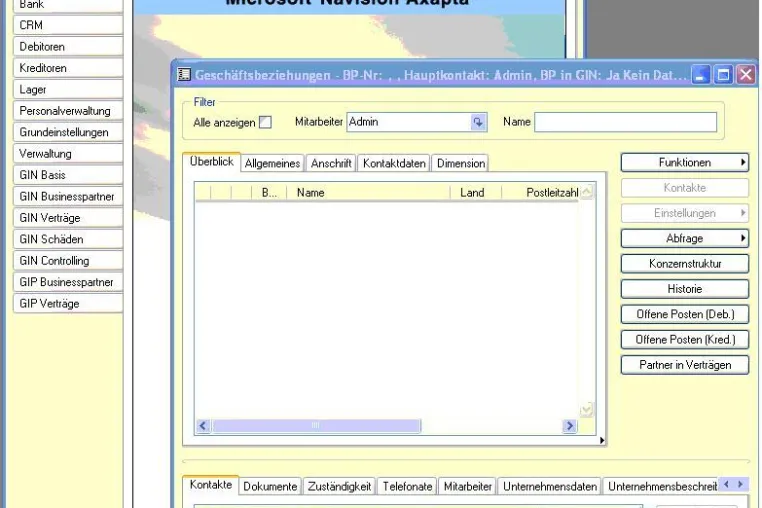Show the Dimension tab
Image resolution: width=762 pixels, height=508 pixels.
pos(461,163)
